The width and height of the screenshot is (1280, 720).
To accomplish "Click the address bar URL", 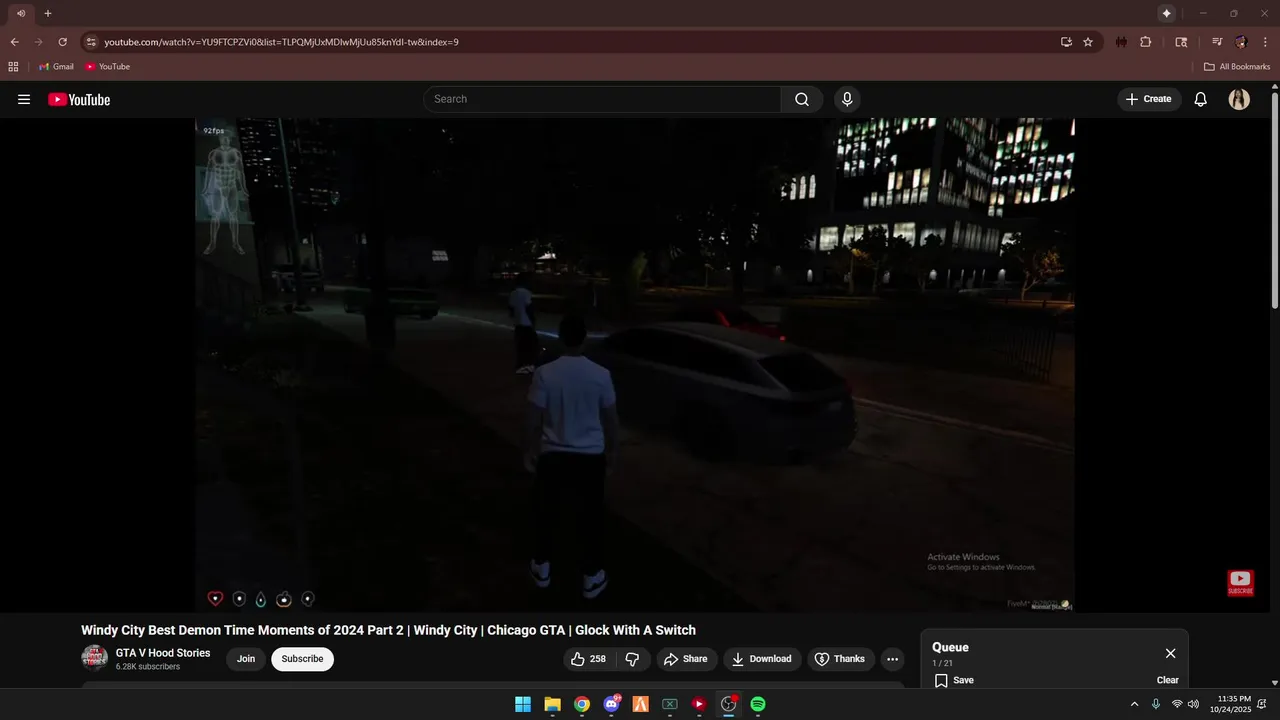I will pyautogui.click(x=281, y=42).
